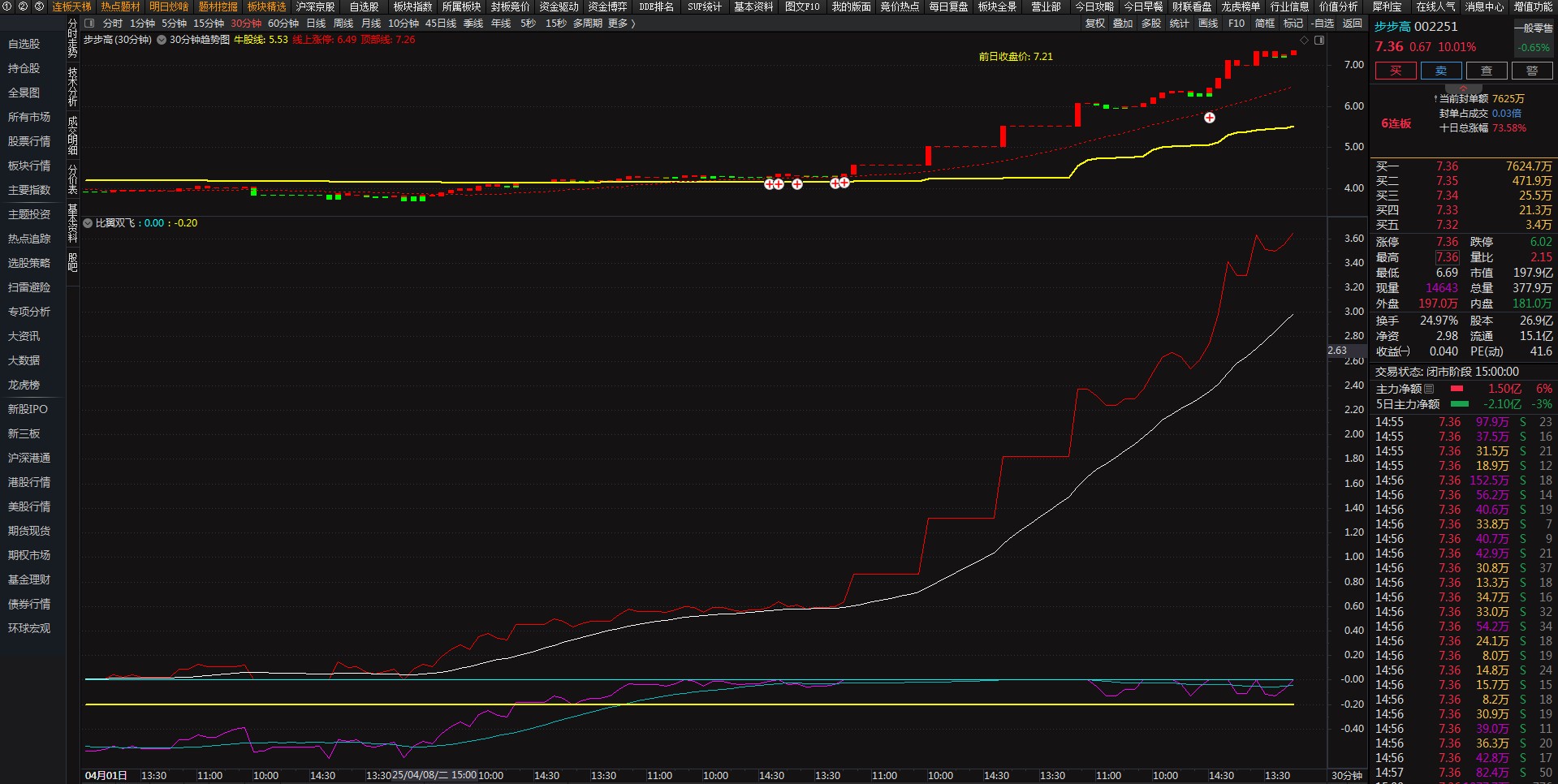The width and height of the screenshot is (1558, 784).
Task: Click the 一般零售 sector box
Action: click(x=1534, y=37)
